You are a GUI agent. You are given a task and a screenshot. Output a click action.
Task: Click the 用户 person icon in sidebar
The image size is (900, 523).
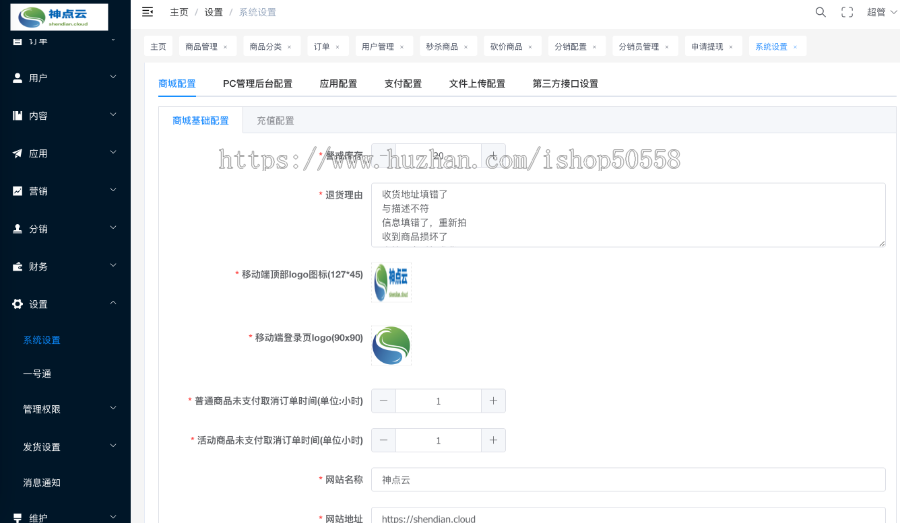tap(17, 78)
